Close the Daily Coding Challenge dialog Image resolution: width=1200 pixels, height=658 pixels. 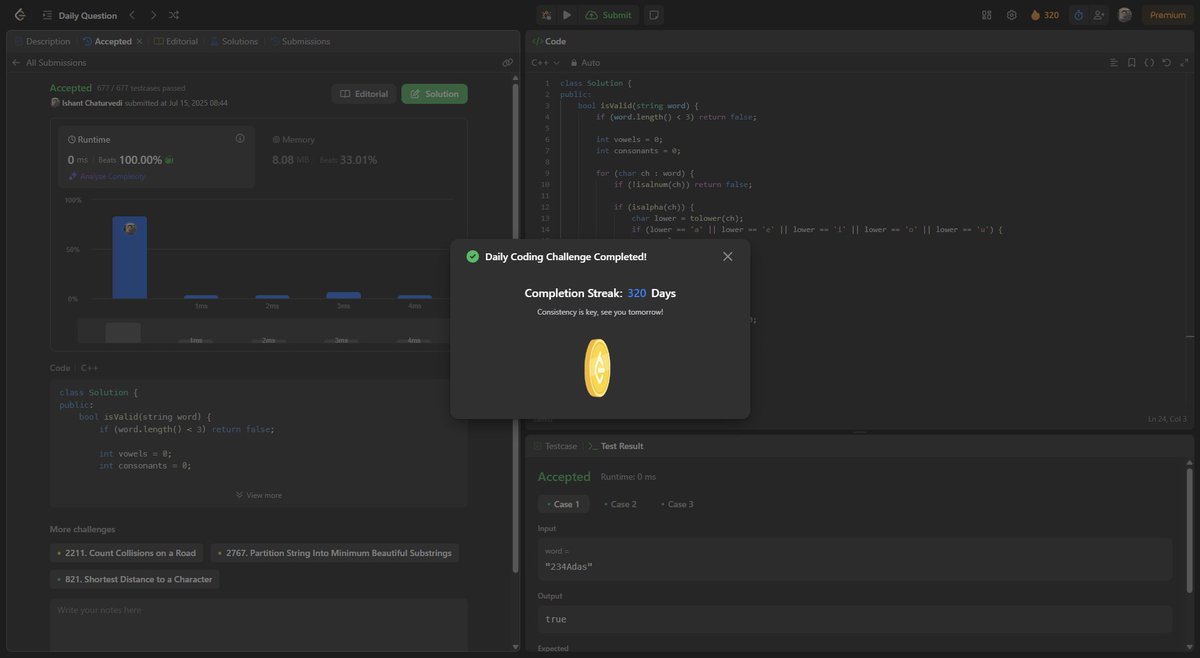728,256
